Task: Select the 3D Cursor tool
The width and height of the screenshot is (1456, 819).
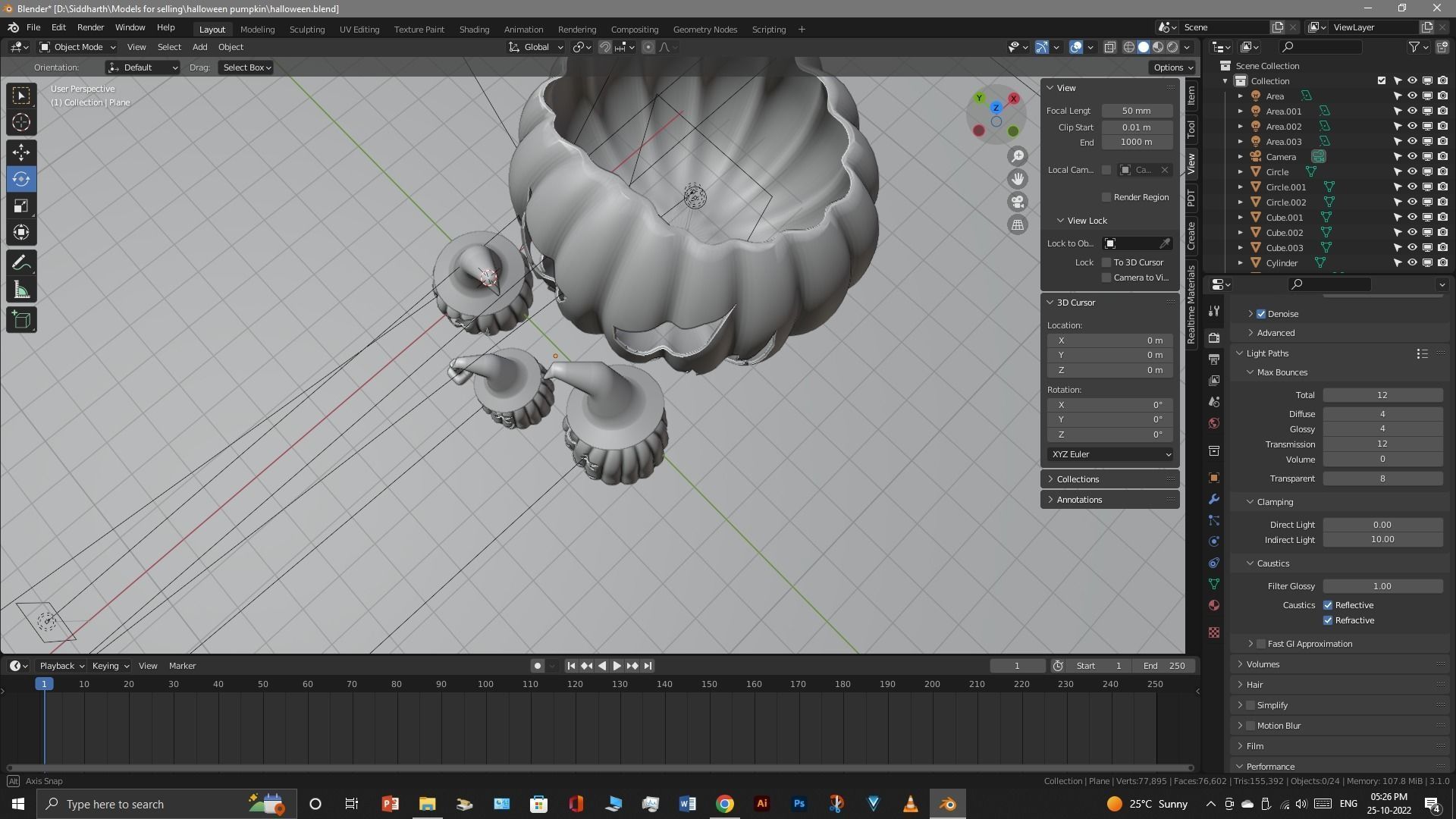Action: 21,122
